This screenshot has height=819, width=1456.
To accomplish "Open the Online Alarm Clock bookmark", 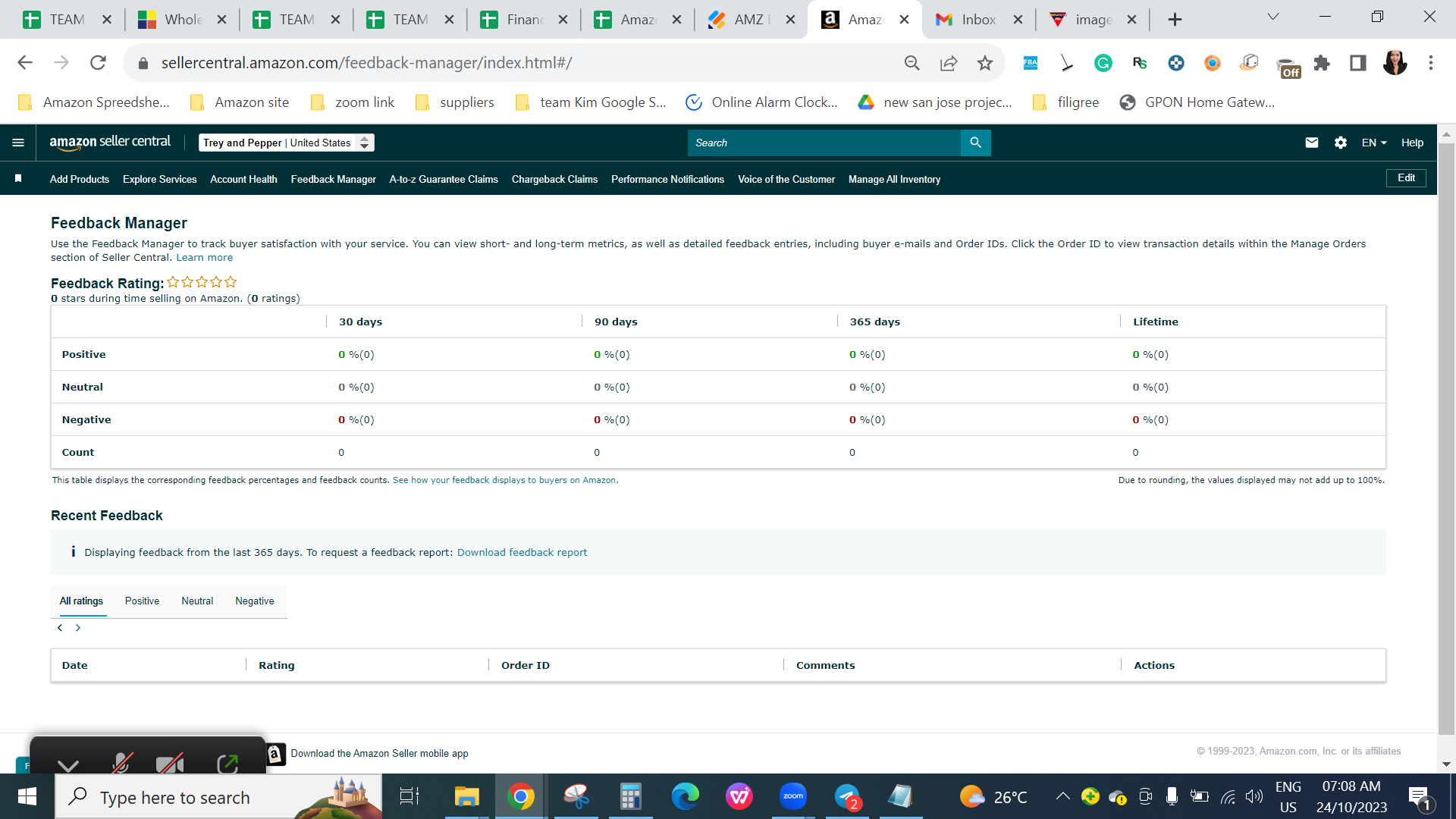I will click(x=761, y=102).
